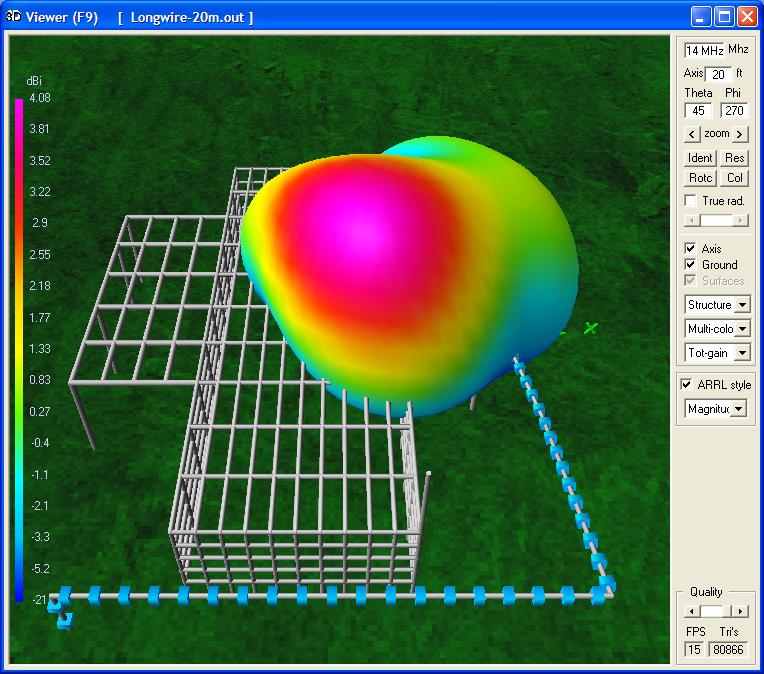The image size is (764, 674).
Task: Click the zoom in right arrow button
Action: pos(740,134)
